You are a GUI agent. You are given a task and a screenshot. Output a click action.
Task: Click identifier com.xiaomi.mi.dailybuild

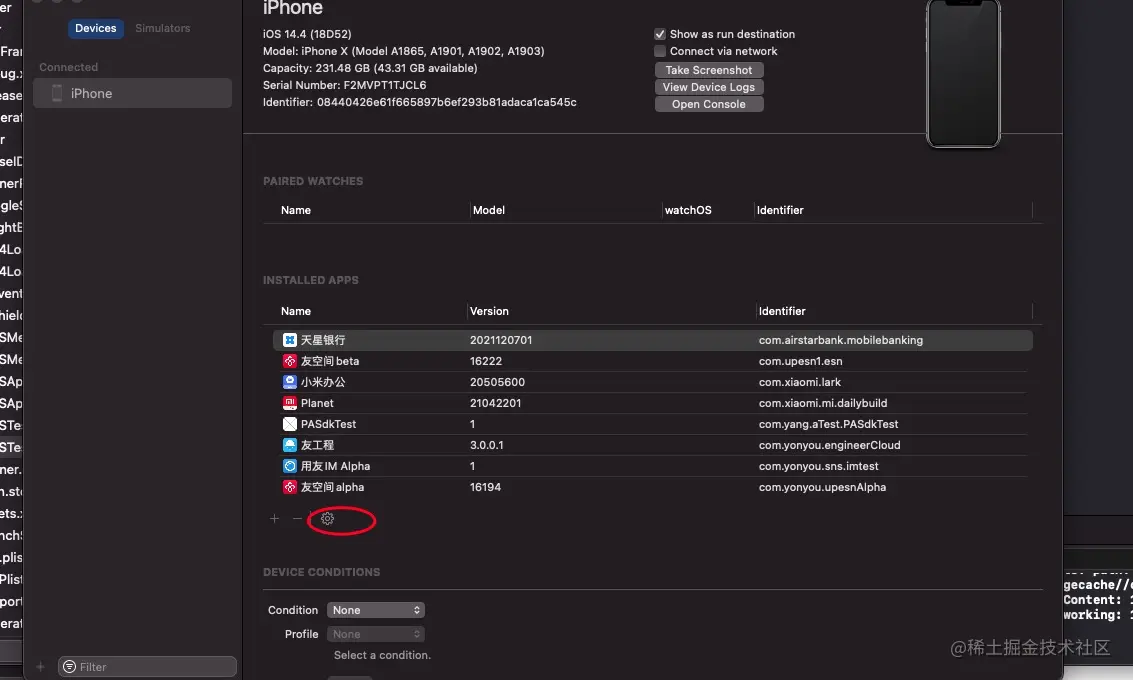click(822, 403)
